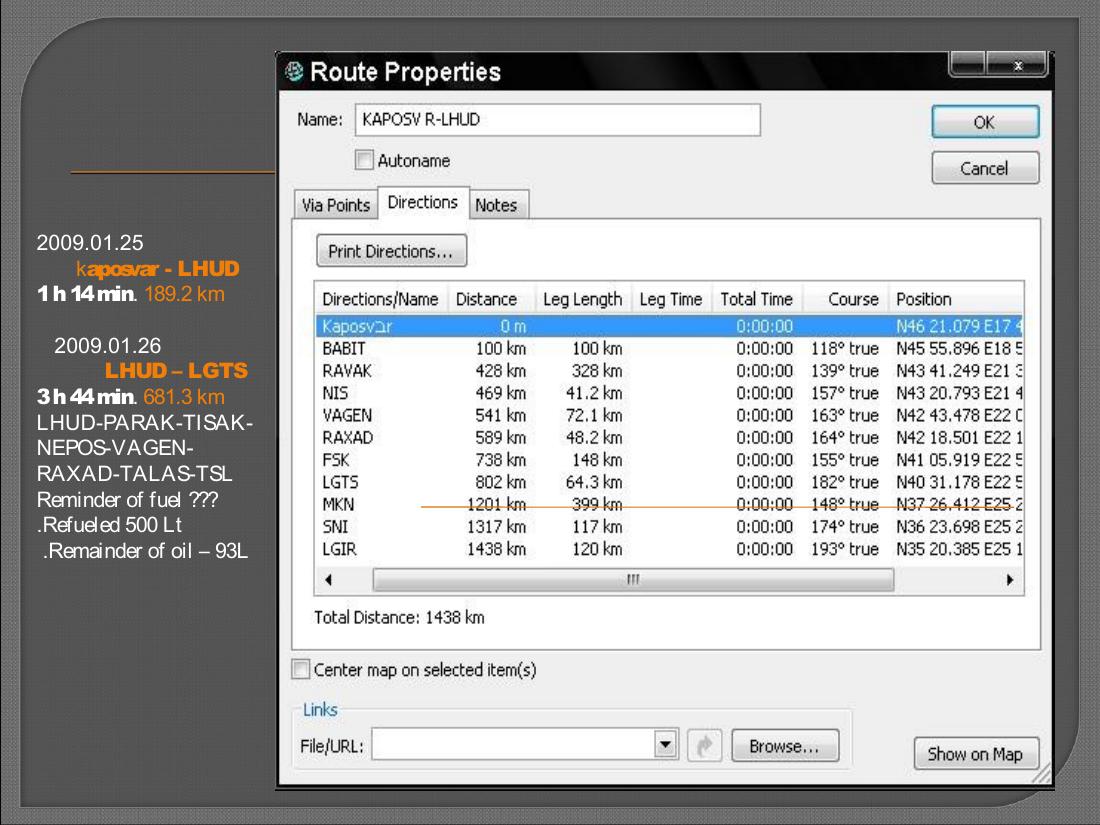
Task: Select the NIS waypoint row
Action: point(669,394)
